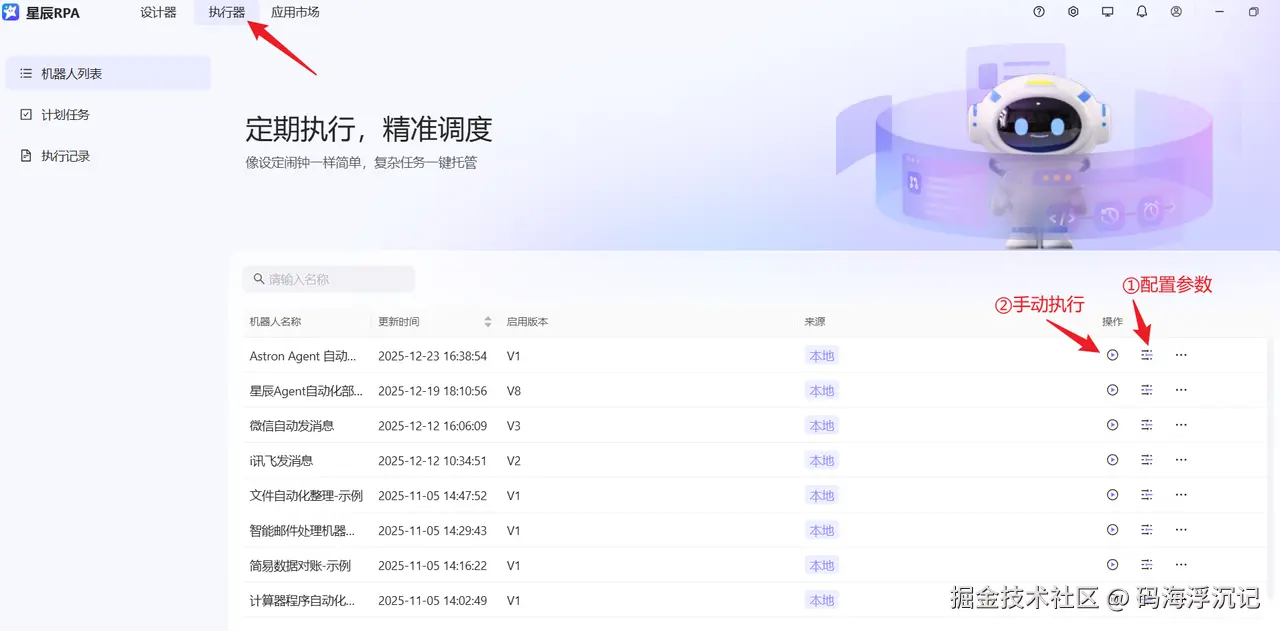Run the 智能邮件处理机器 robot
Screen dimensions: 1280x631
coord(1112,530)
